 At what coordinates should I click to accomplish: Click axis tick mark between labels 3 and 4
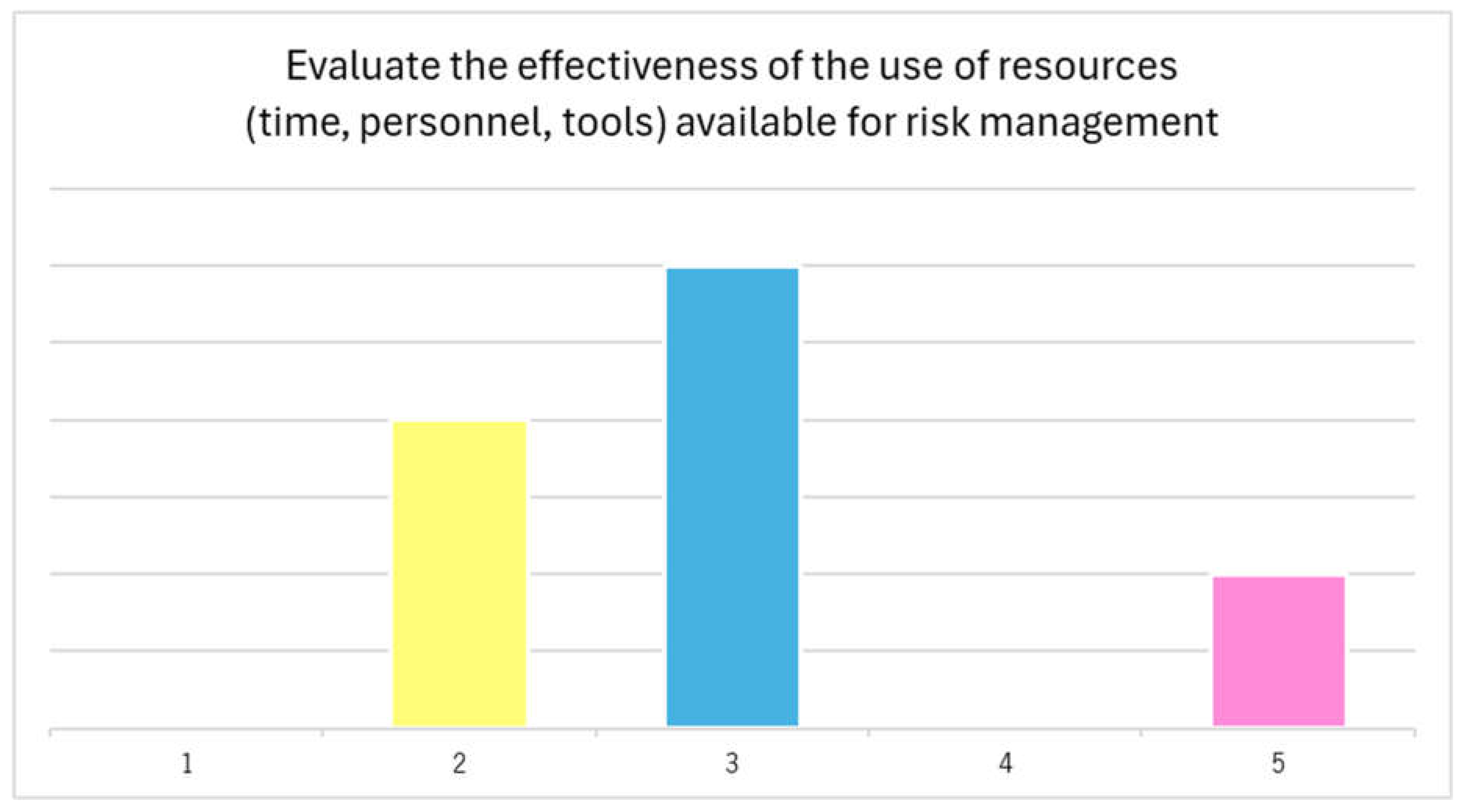869,733
